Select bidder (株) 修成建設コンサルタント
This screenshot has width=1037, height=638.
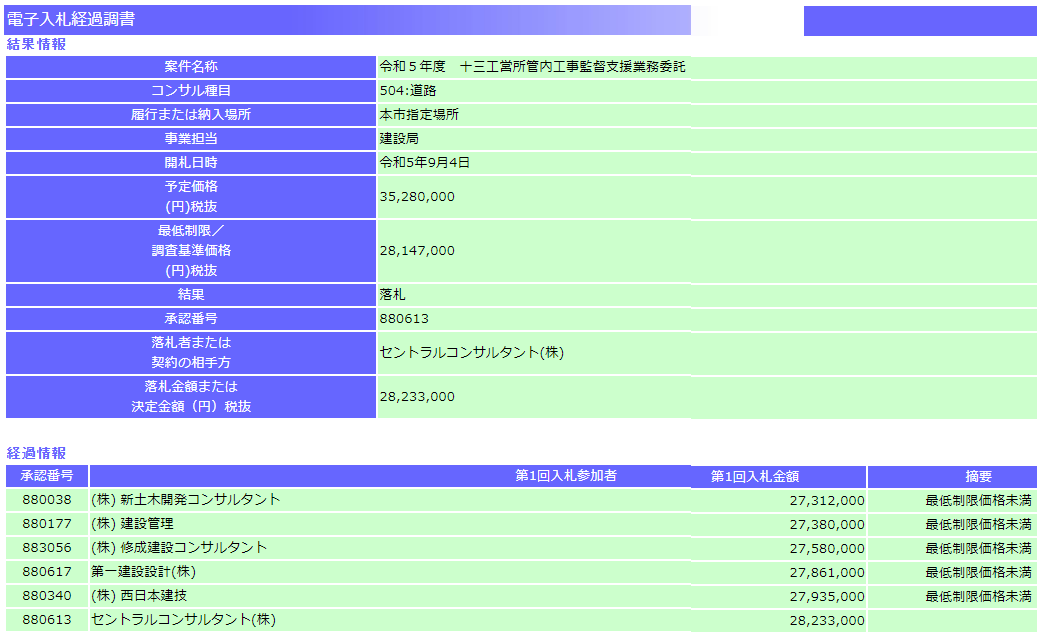click(179, 548)
